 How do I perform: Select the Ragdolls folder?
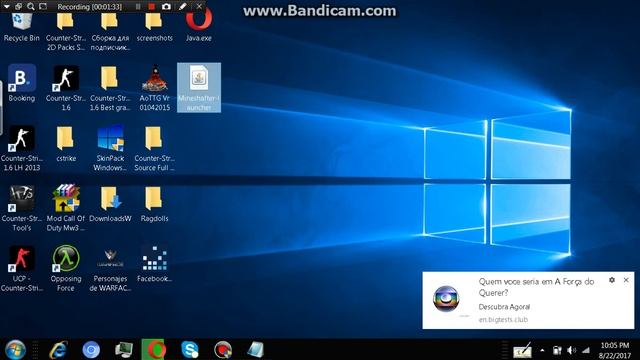tap(154, 204)
